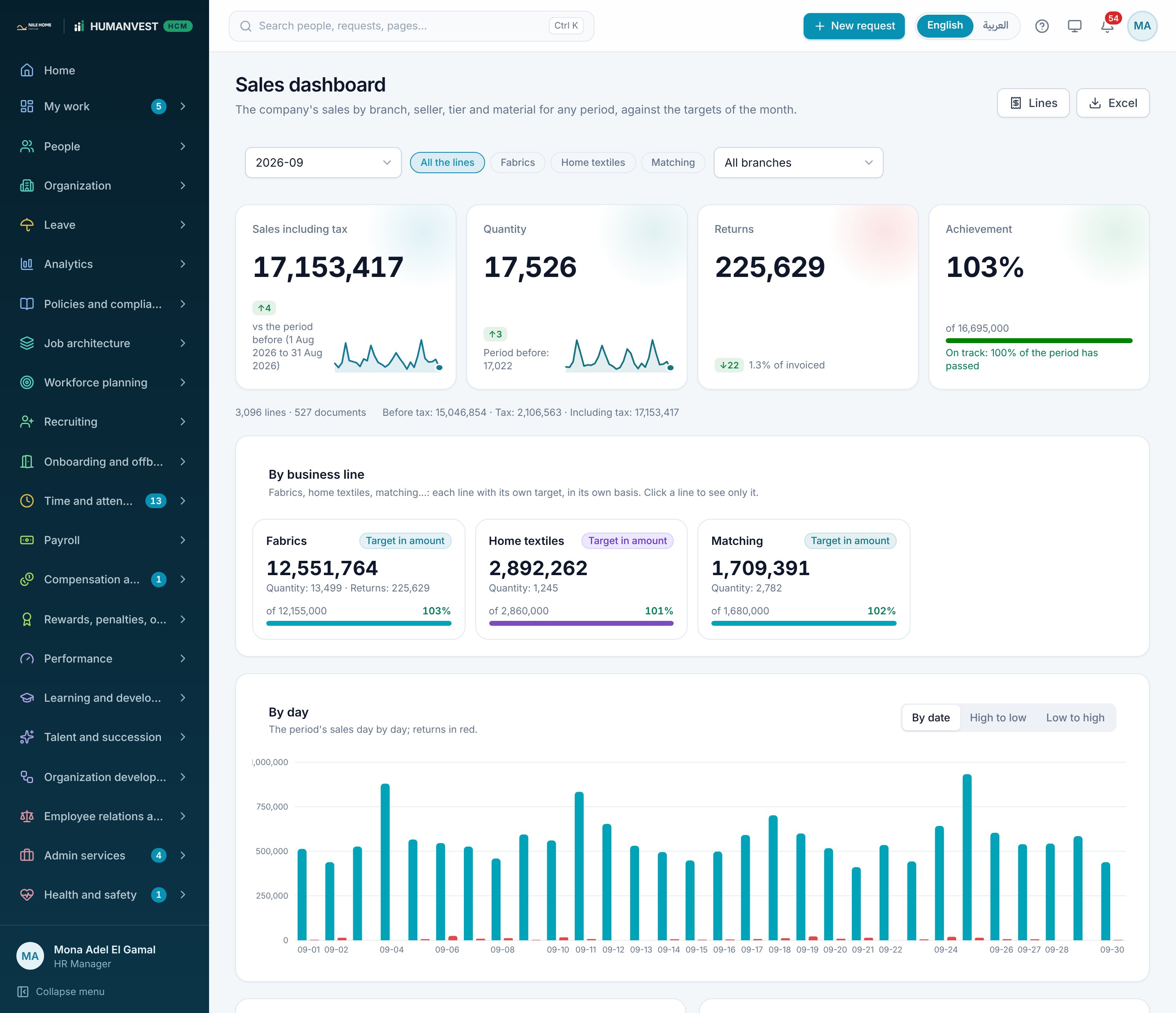Click the Compensation coins icon
This screenshot has width=1176, height=1013.
(x=27, y=579)
